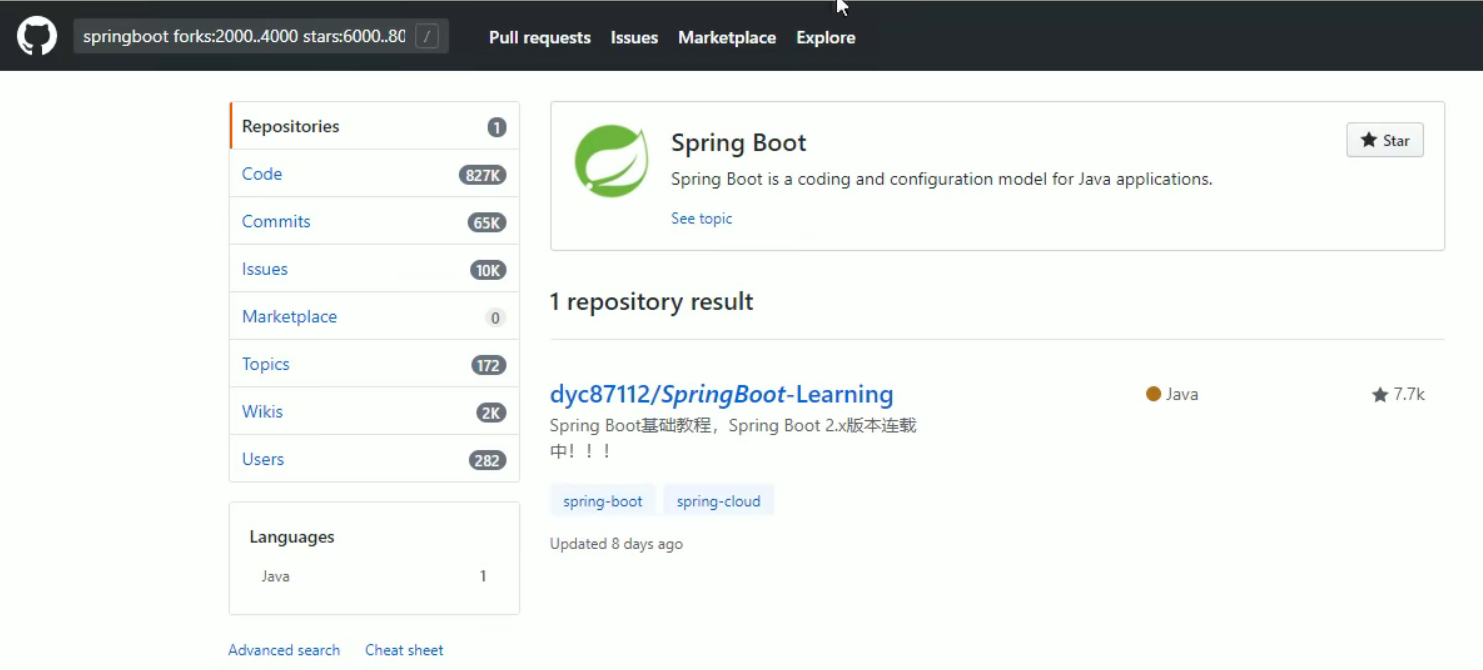Open Pull requests in top navigation

coord(540,38)
